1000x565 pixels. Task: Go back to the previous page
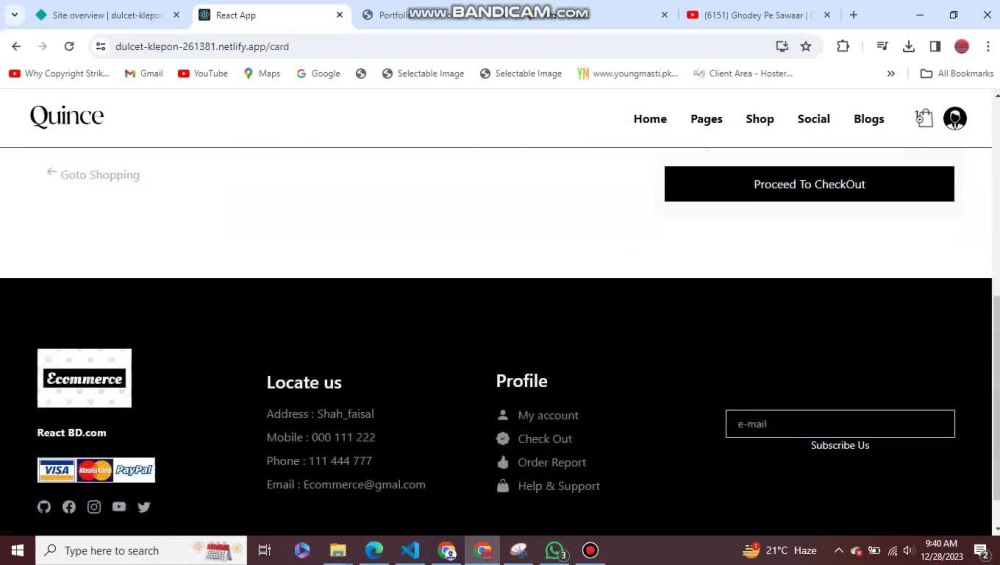[17, 46]
